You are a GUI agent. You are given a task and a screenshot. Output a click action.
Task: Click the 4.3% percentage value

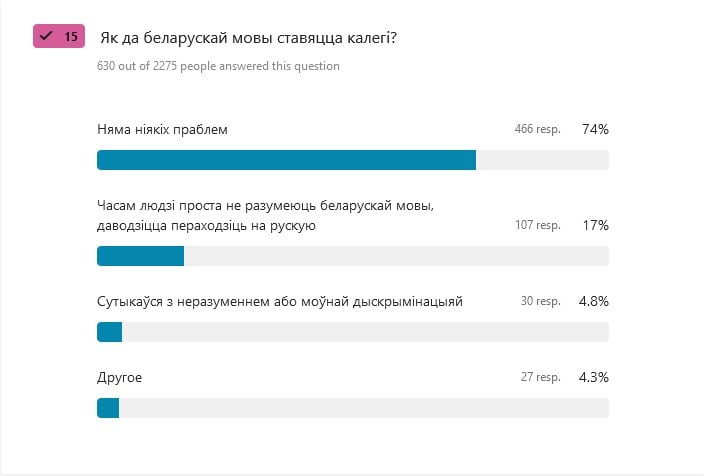click(x=594, y=377)
